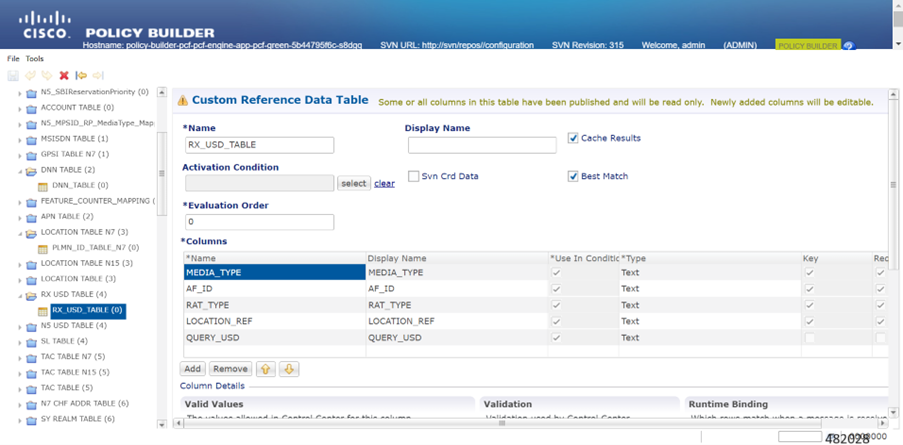Screen dimensions: 903x445
Task: Check Key checkbox in QUERY_USD row
Action: (x=810, y=338)
